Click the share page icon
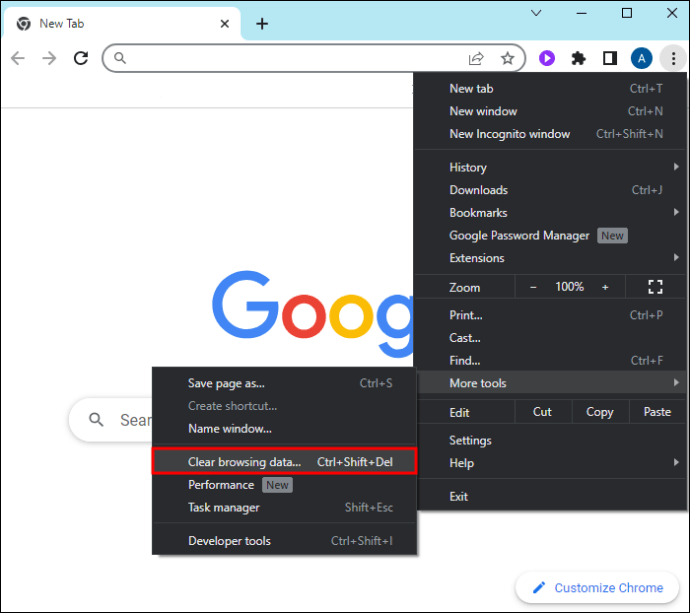The image size is (690, 613). (x=476, y=58)
